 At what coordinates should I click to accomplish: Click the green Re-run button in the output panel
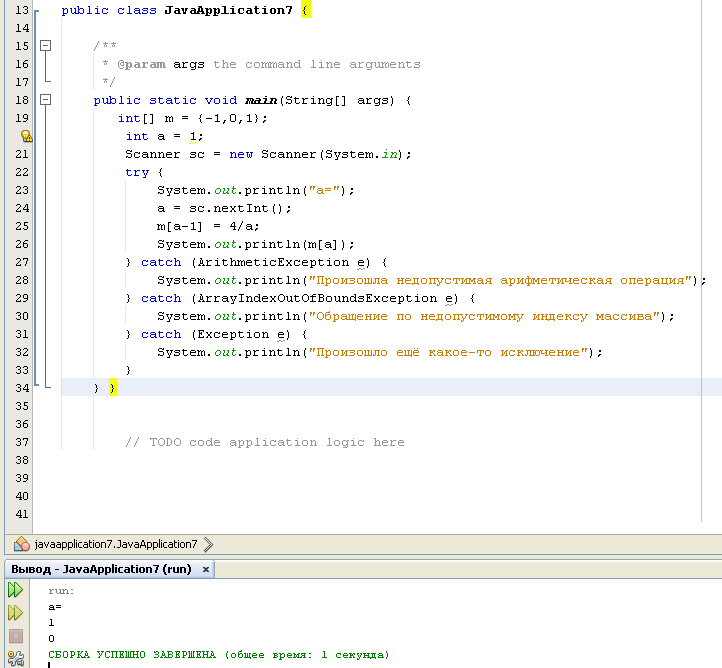pos(15,589)
